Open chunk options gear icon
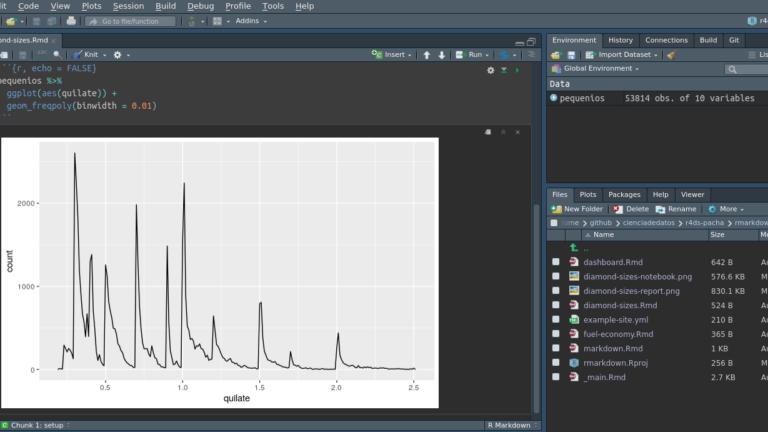Image resolution: width=768 pixels, height=432 pixels. (x=490, y=71)
